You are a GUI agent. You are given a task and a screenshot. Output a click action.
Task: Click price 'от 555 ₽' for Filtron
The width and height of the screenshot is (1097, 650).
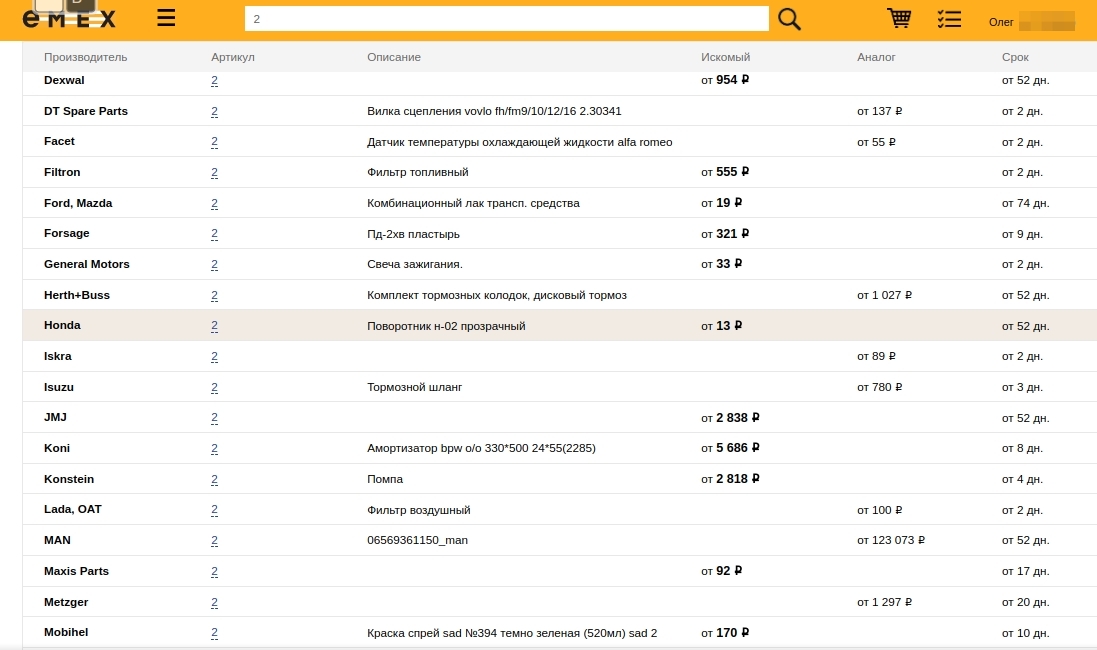725,171
